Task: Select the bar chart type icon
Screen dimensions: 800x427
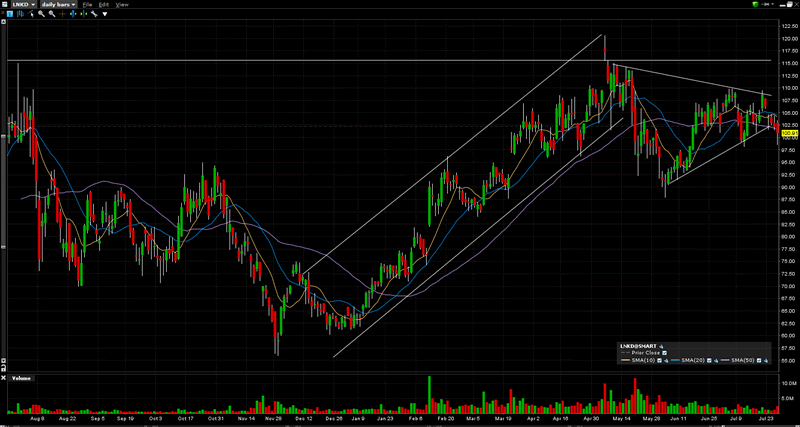Action: (x=20, y=14)
